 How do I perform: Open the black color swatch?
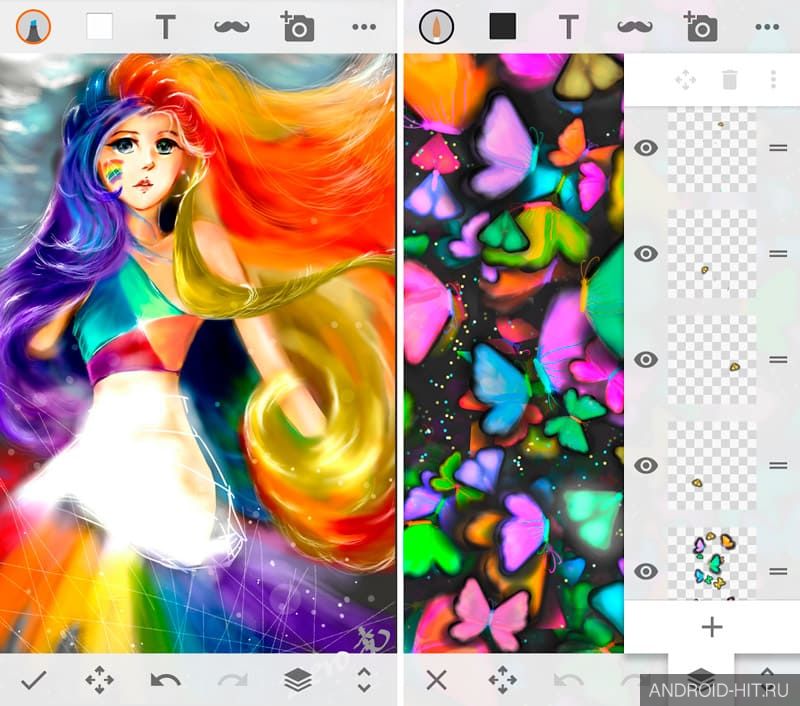(503, 27)
